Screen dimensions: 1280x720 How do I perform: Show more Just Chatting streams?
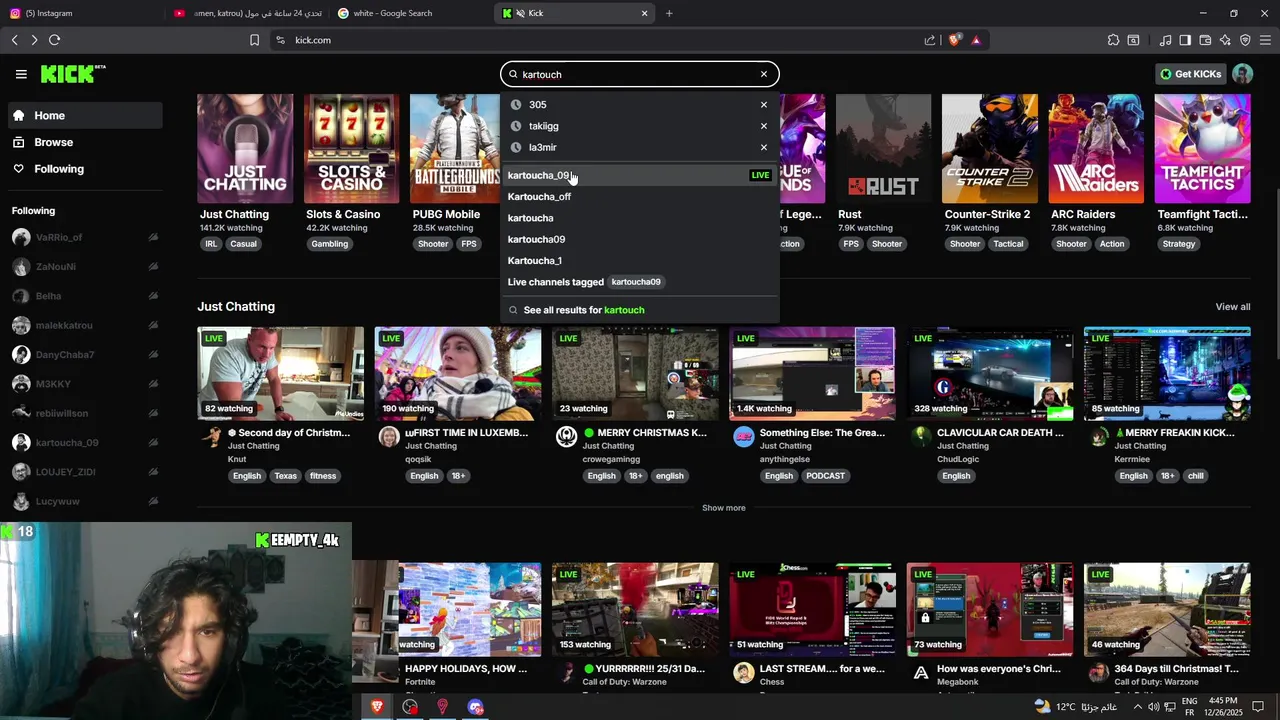coord(723,508)
